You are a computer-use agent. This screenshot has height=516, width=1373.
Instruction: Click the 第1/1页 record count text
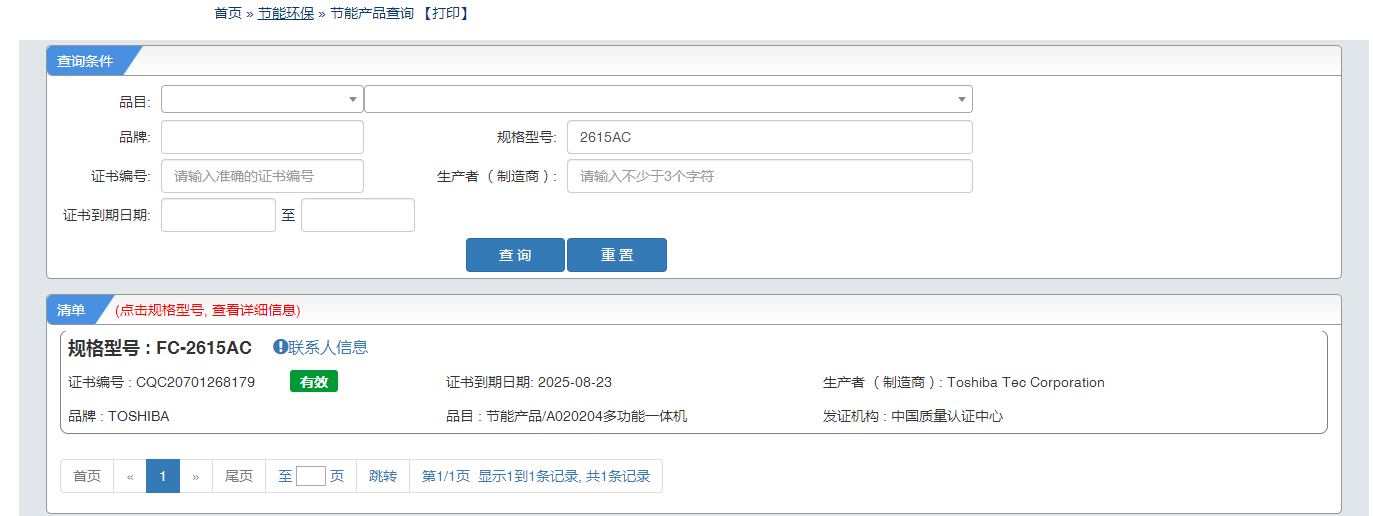click(x=536, y=476)
